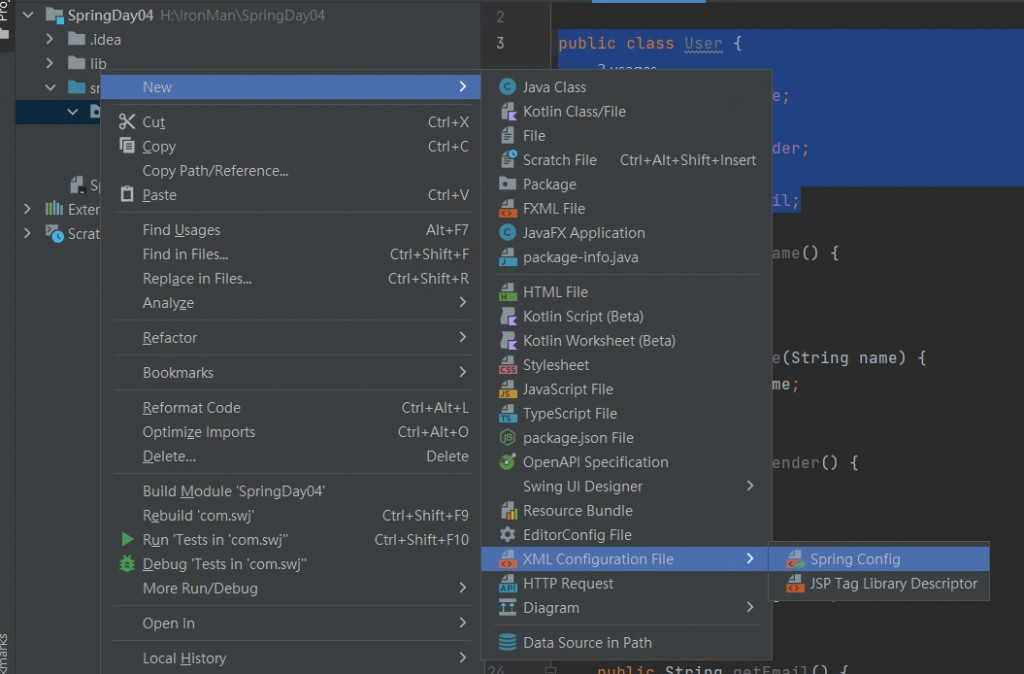This screenshot has height=674, width=1024.
Task: Click the Paste clipboard icon
Action: 127,195
